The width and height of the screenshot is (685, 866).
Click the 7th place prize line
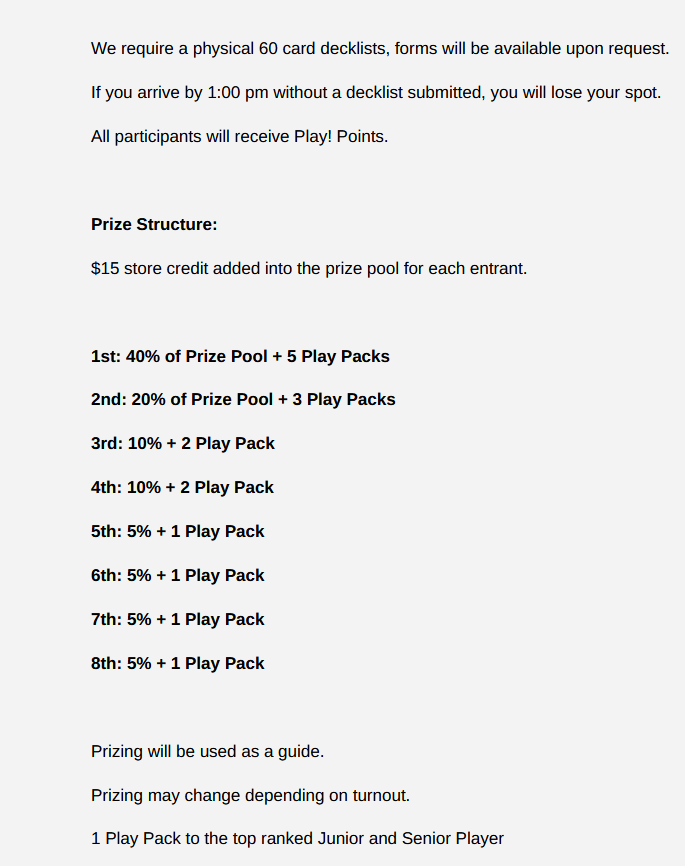point(178,619)
